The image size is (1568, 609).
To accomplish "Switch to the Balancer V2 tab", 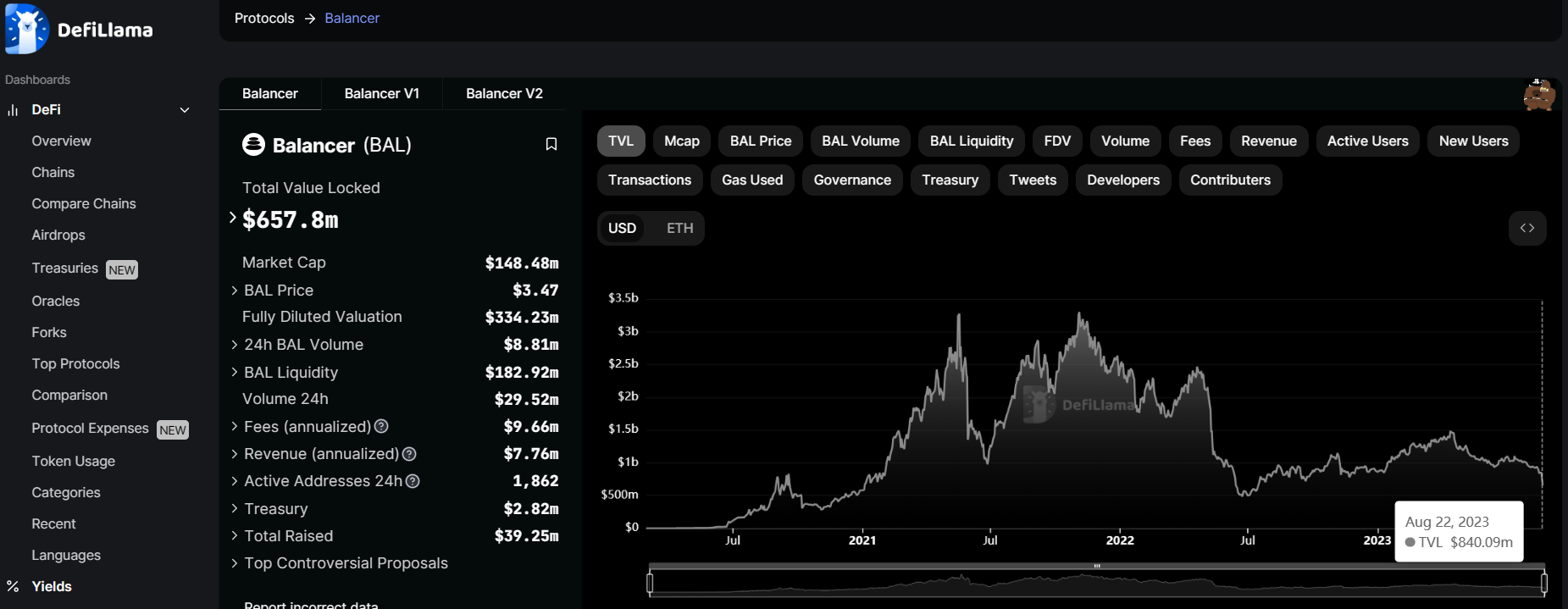I will [x=504, y=93].
